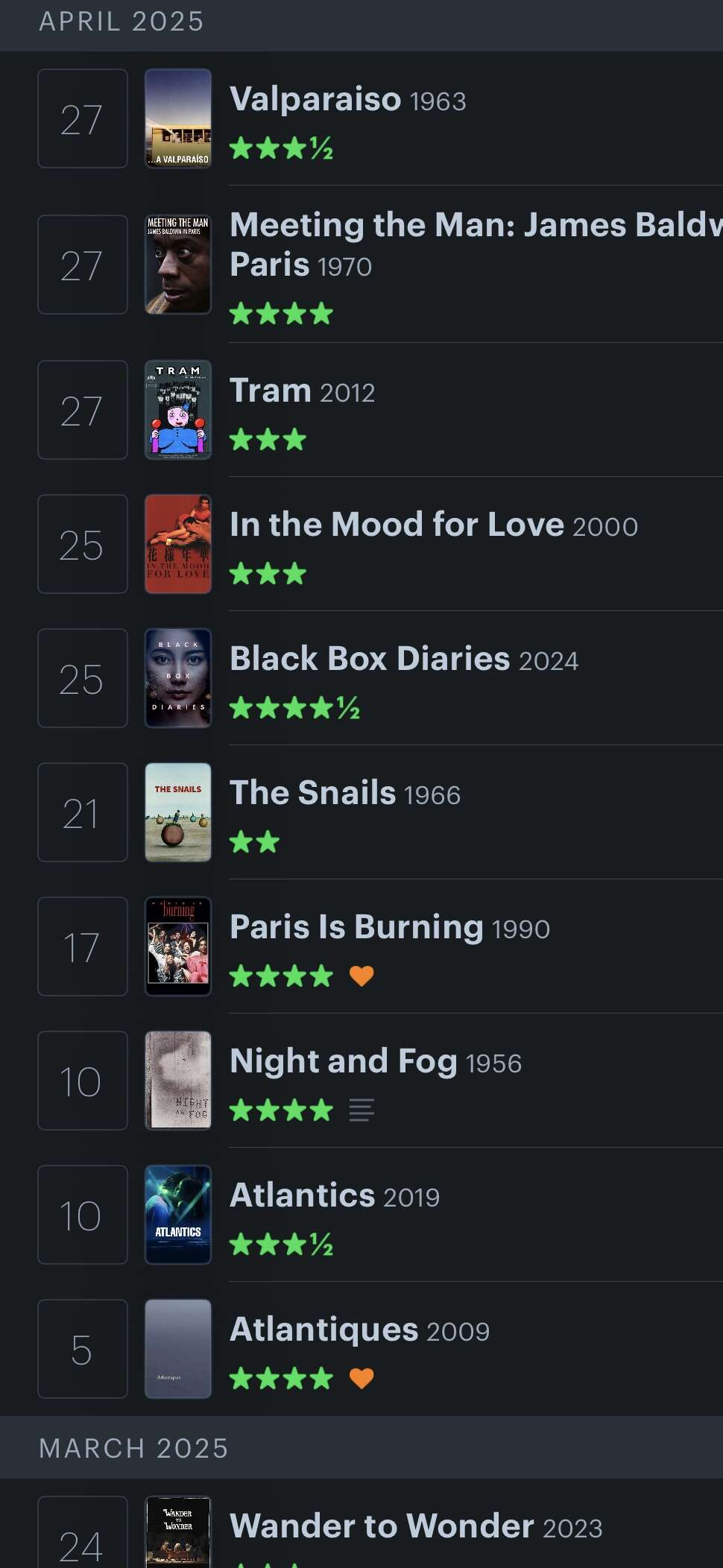Tap the star rating under Black Box Diaries
The height and width of the screenshot is (1568, 723).
(294, 707)
